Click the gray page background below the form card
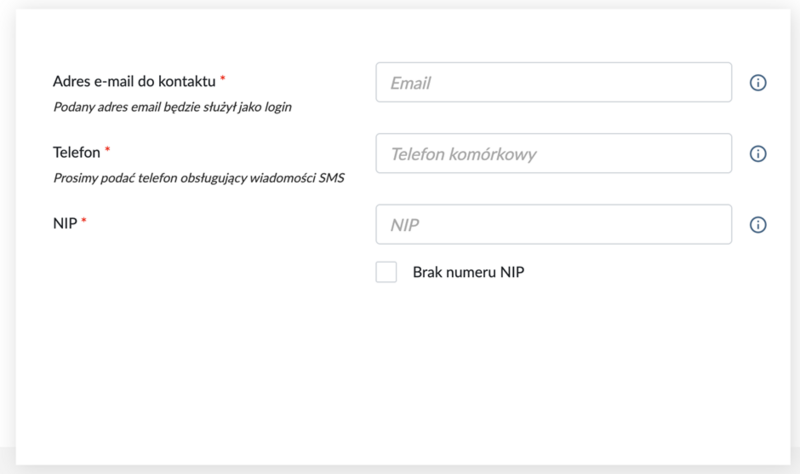 [x=400, y=469]
